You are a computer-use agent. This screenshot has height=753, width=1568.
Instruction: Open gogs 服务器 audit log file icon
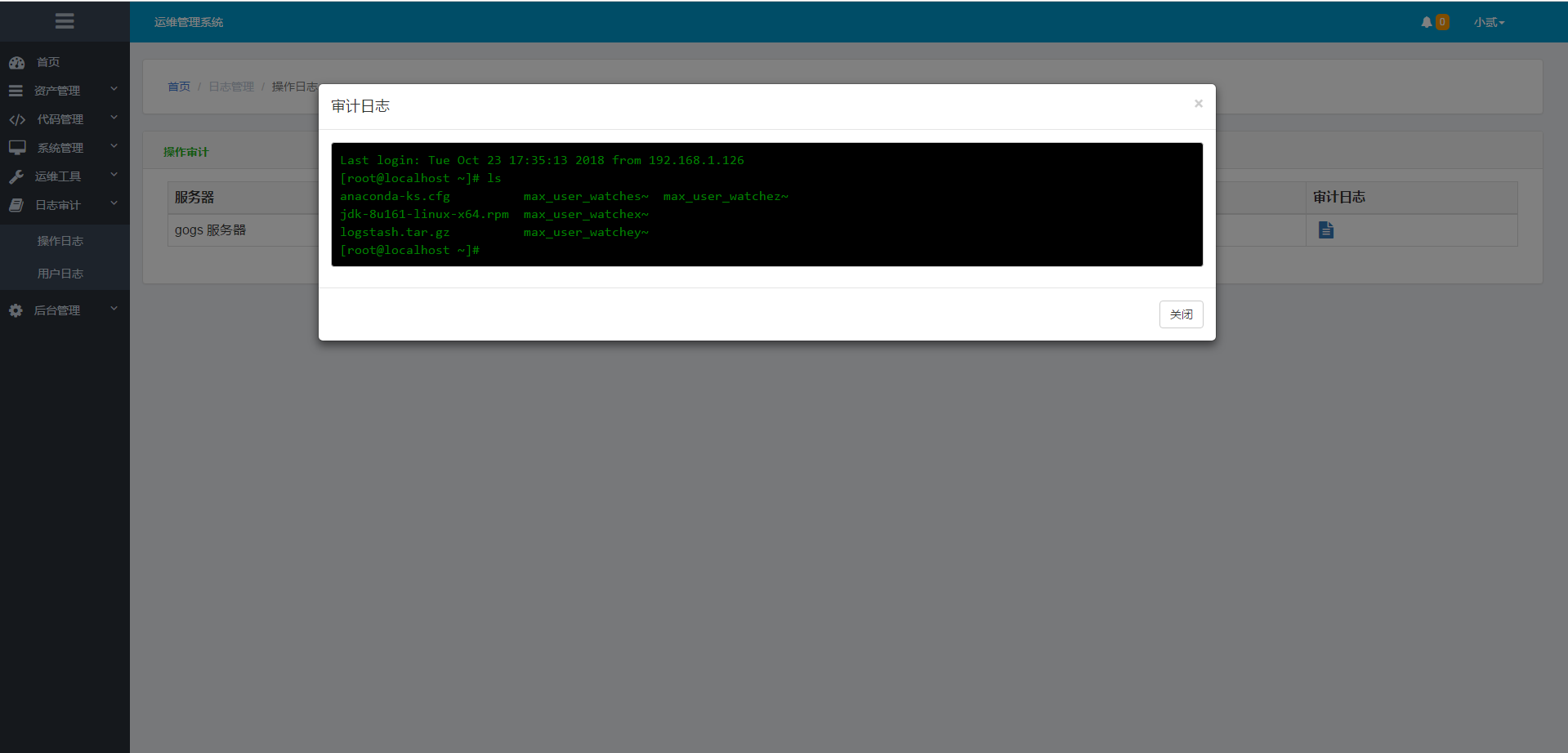tap(1326, 230)
